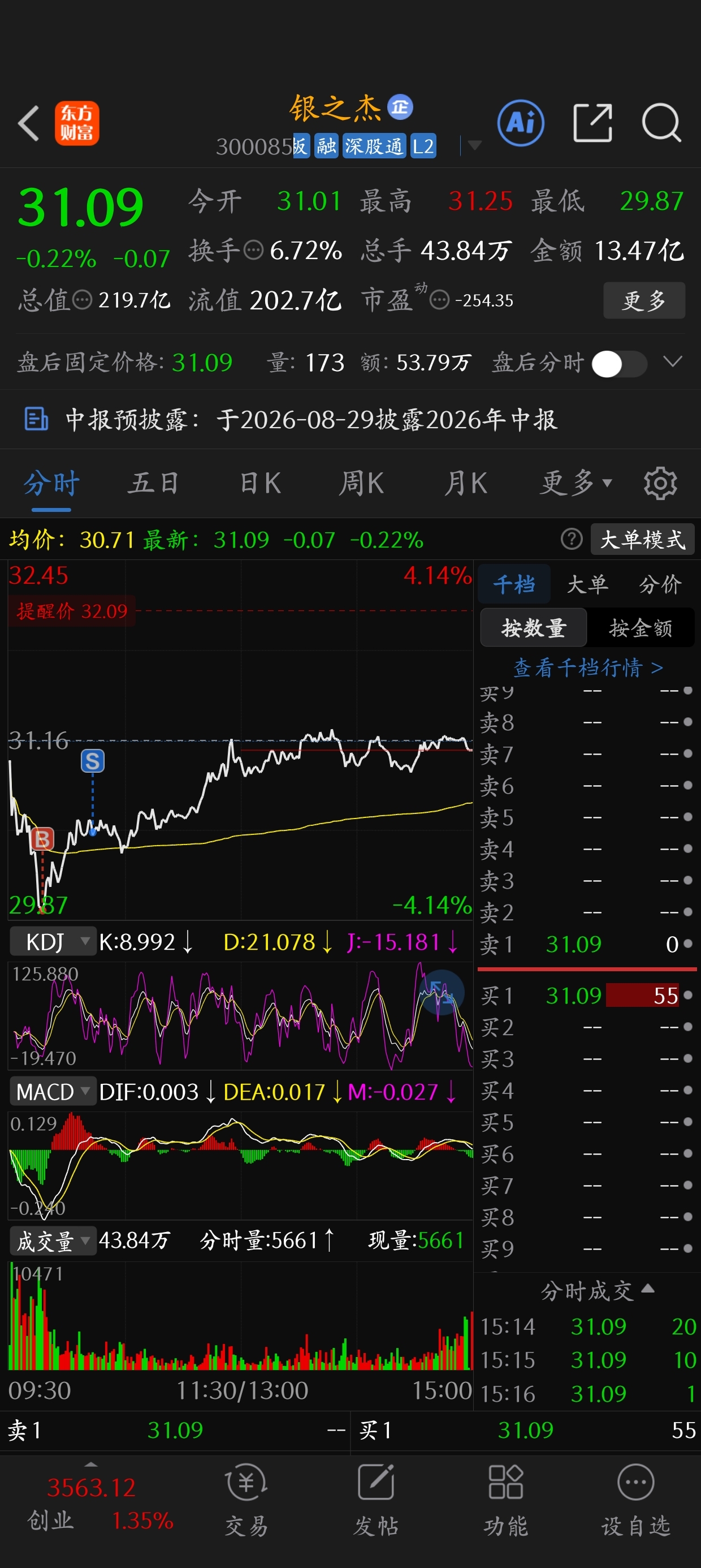Tap the 买1 31.09 order book row
This screenshot has width=701, height=1568.
pos(587,995)
